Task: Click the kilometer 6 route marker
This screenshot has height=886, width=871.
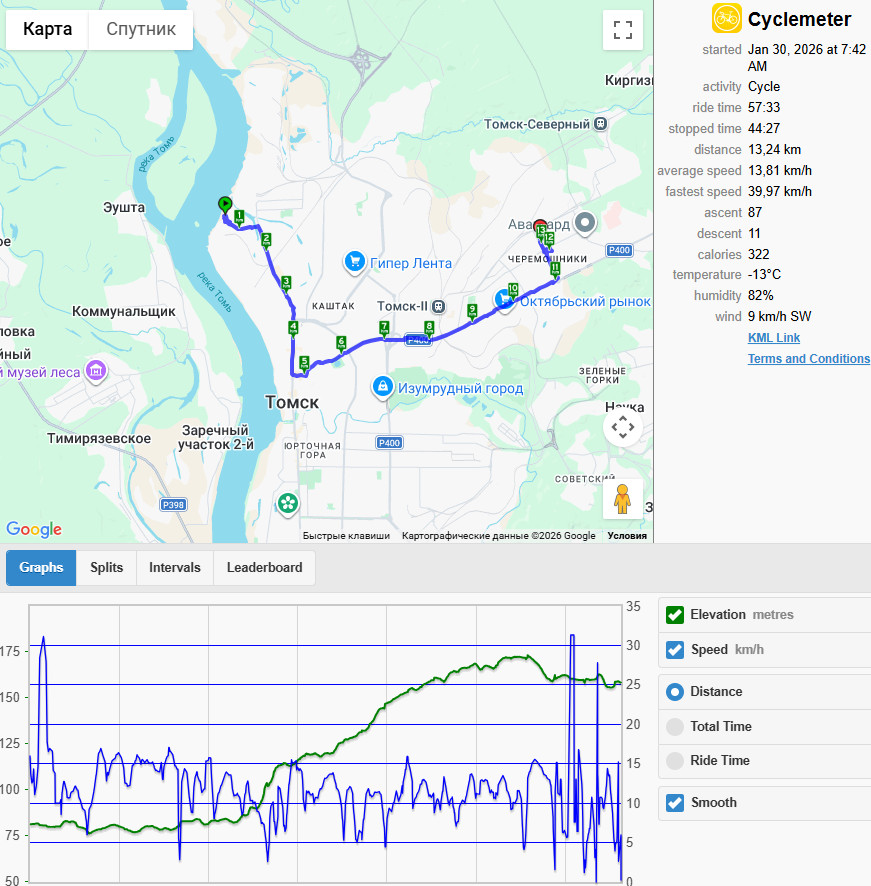Action: pos(341,343)
